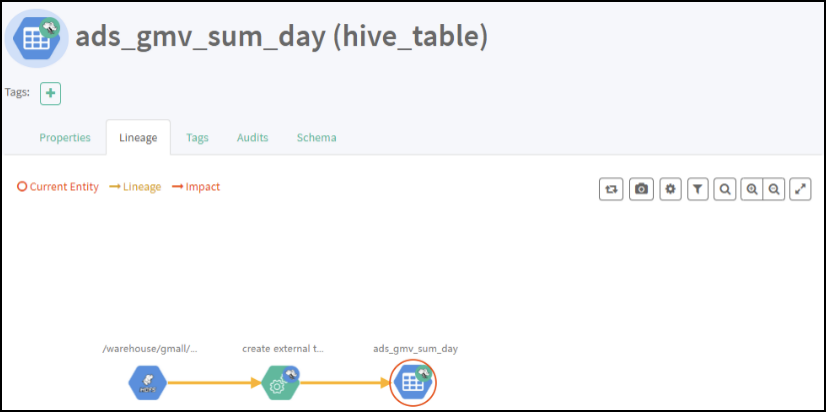The height and width of the screenshot is (414, 828).
Task: Switch to the Properties tab
Action: [65, 138]
